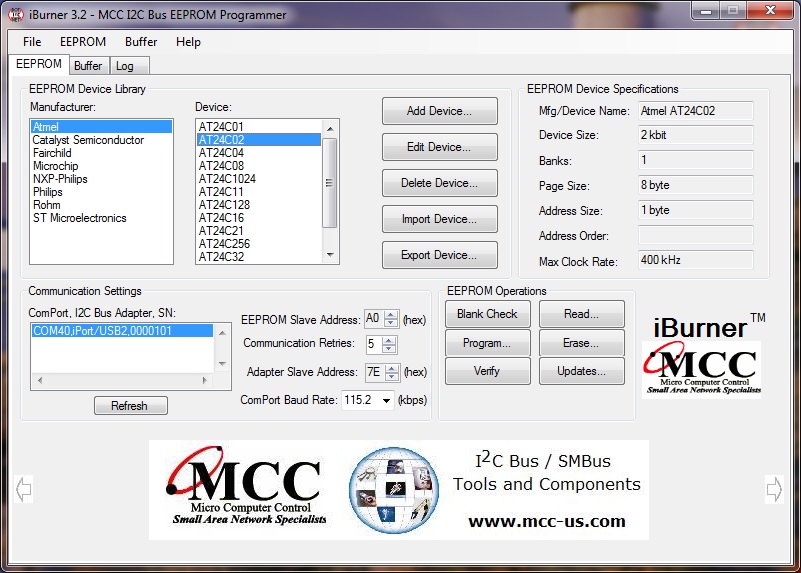Select device AT24C256

[260, 244]
